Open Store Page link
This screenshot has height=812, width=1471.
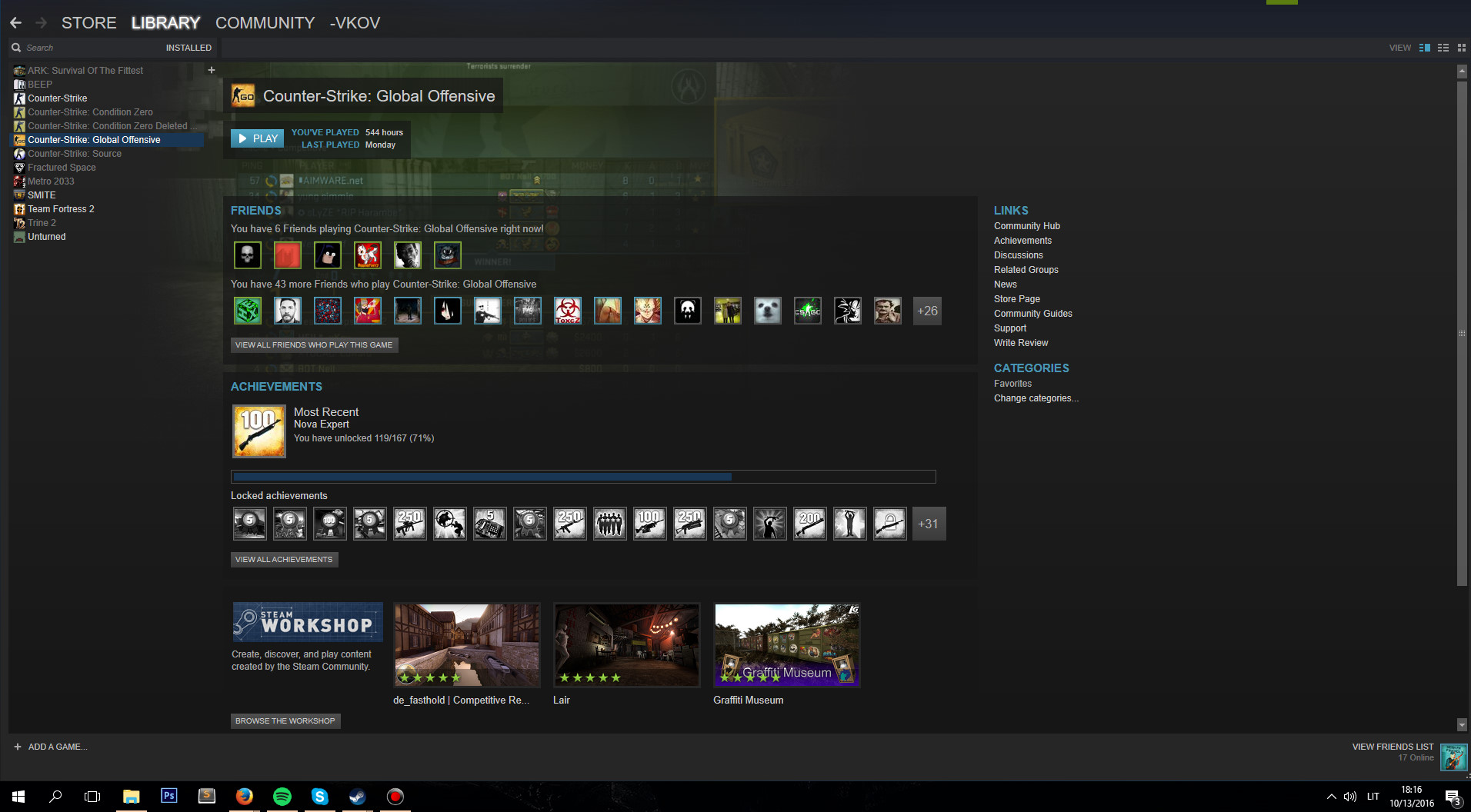(x=1016, y=299)
